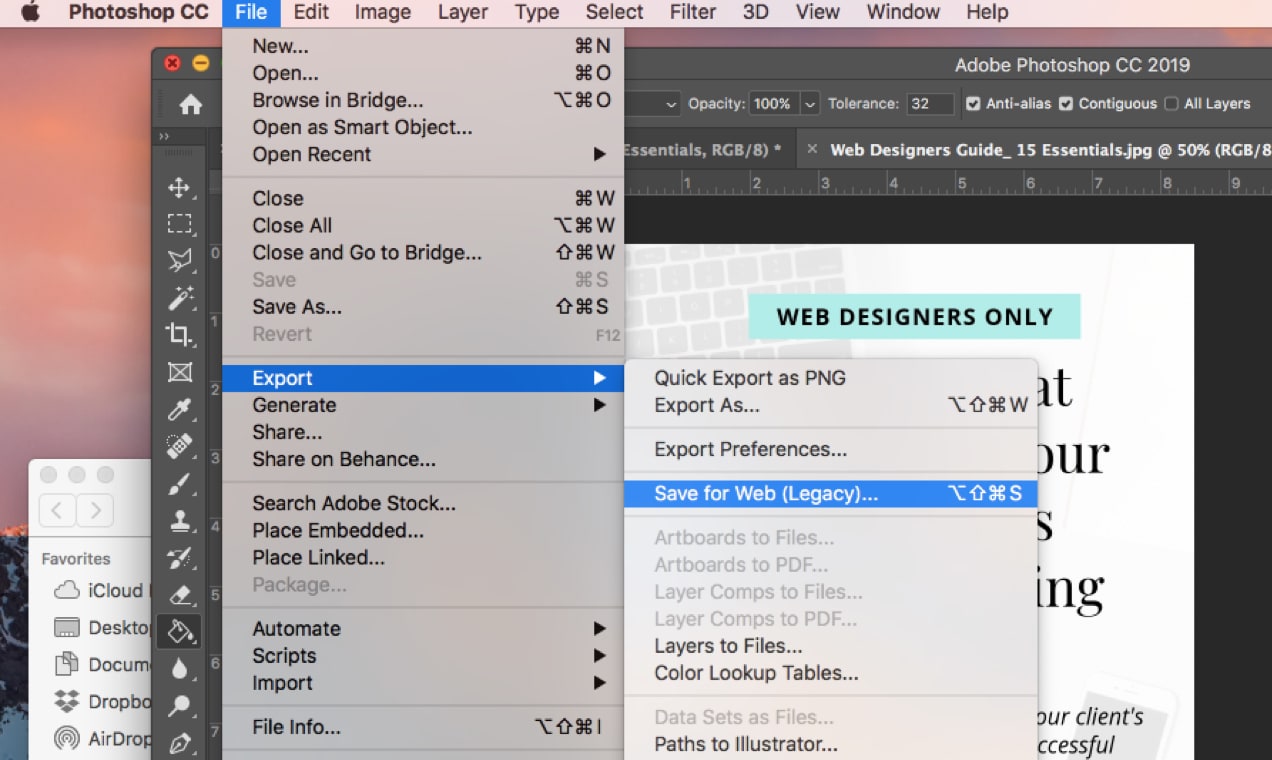
Task: Open the Filter menu
Action: [x=693, y=13]
